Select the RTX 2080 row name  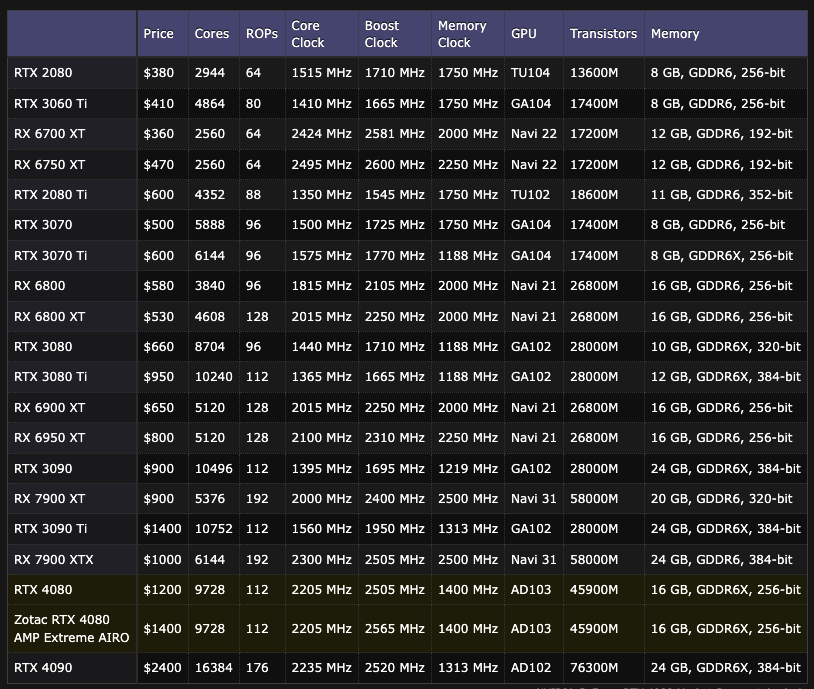click(43, 73)
